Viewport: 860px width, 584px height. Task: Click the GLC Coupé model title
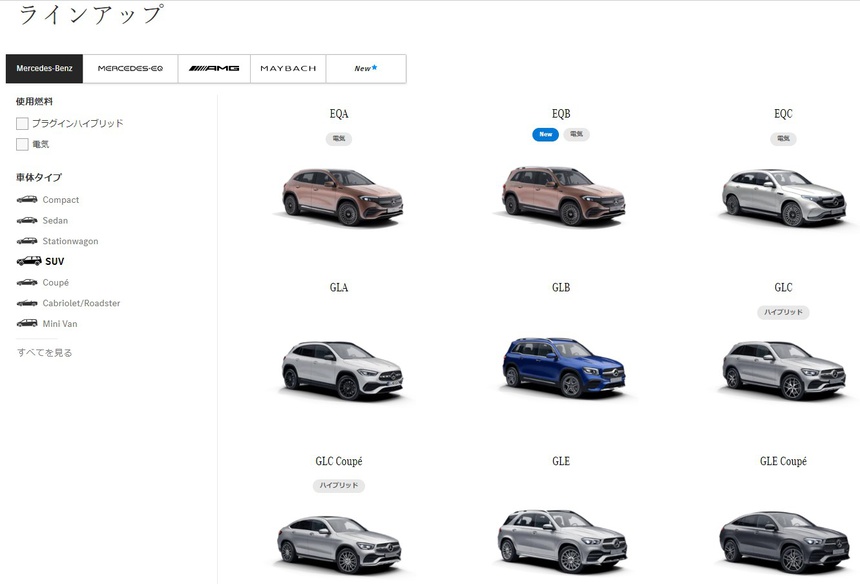(339, 461)
